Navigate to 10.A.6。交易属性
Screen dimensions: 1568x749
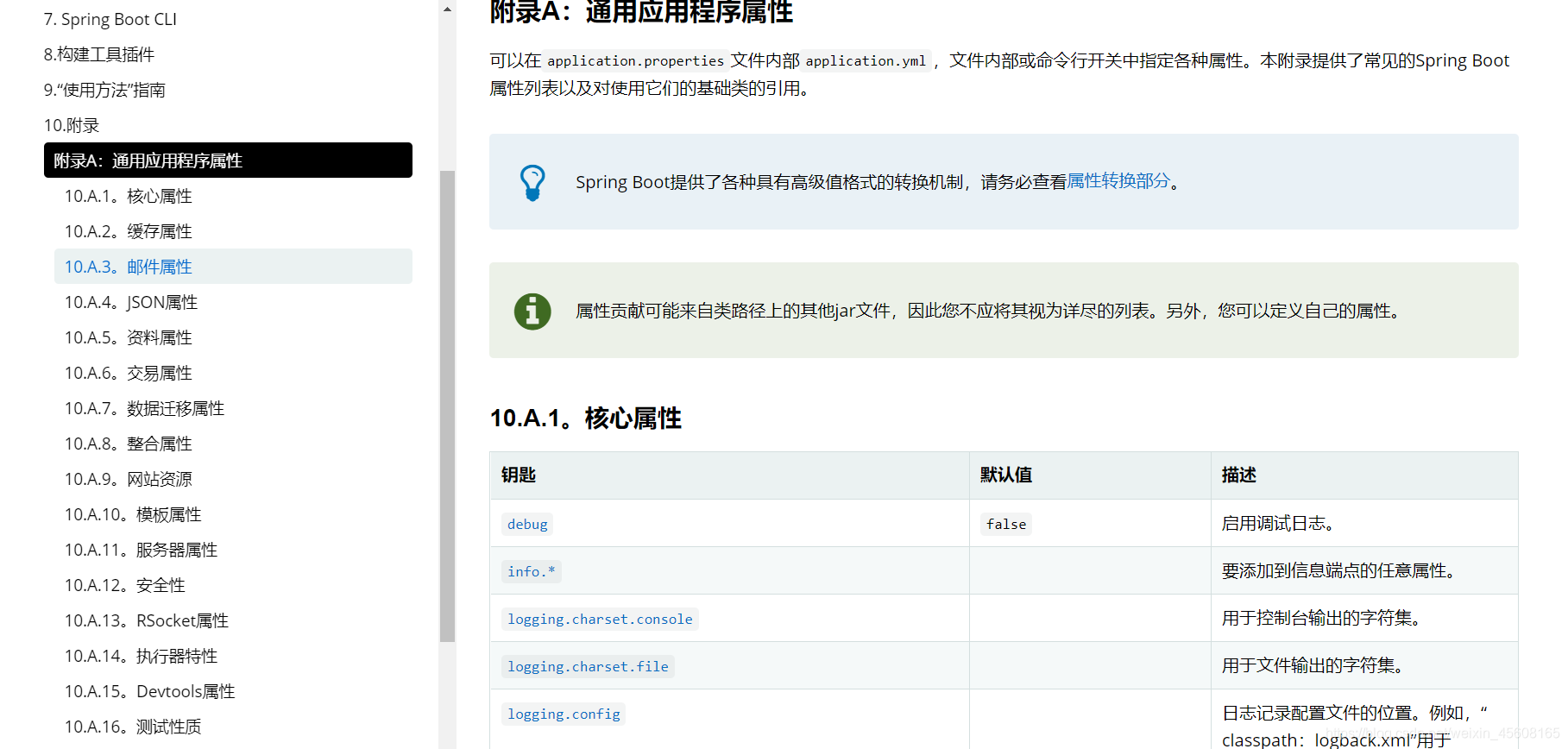click(129, 373)
